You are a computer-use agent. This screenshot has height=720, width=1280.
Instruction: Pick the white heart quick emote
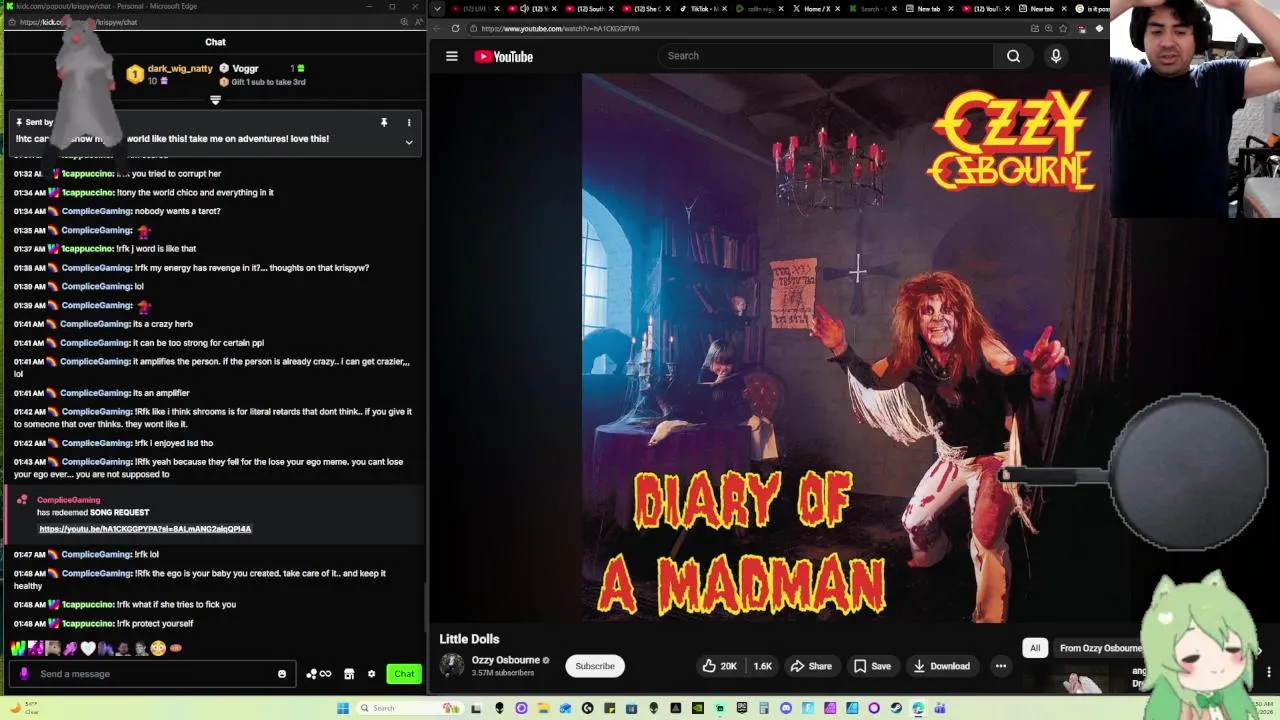[88, 648]
